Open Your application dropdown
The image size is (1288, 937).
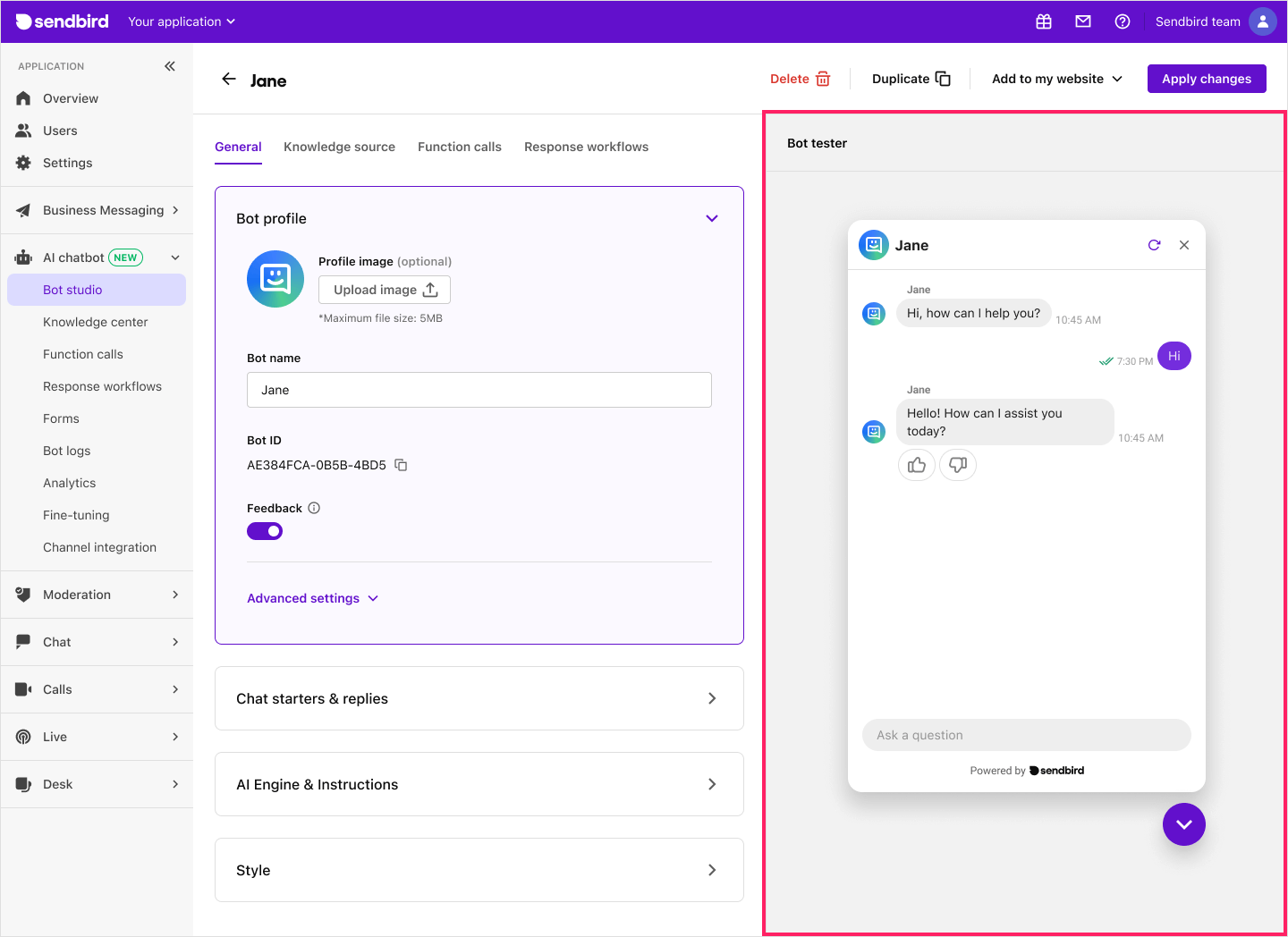pos(182,21)
